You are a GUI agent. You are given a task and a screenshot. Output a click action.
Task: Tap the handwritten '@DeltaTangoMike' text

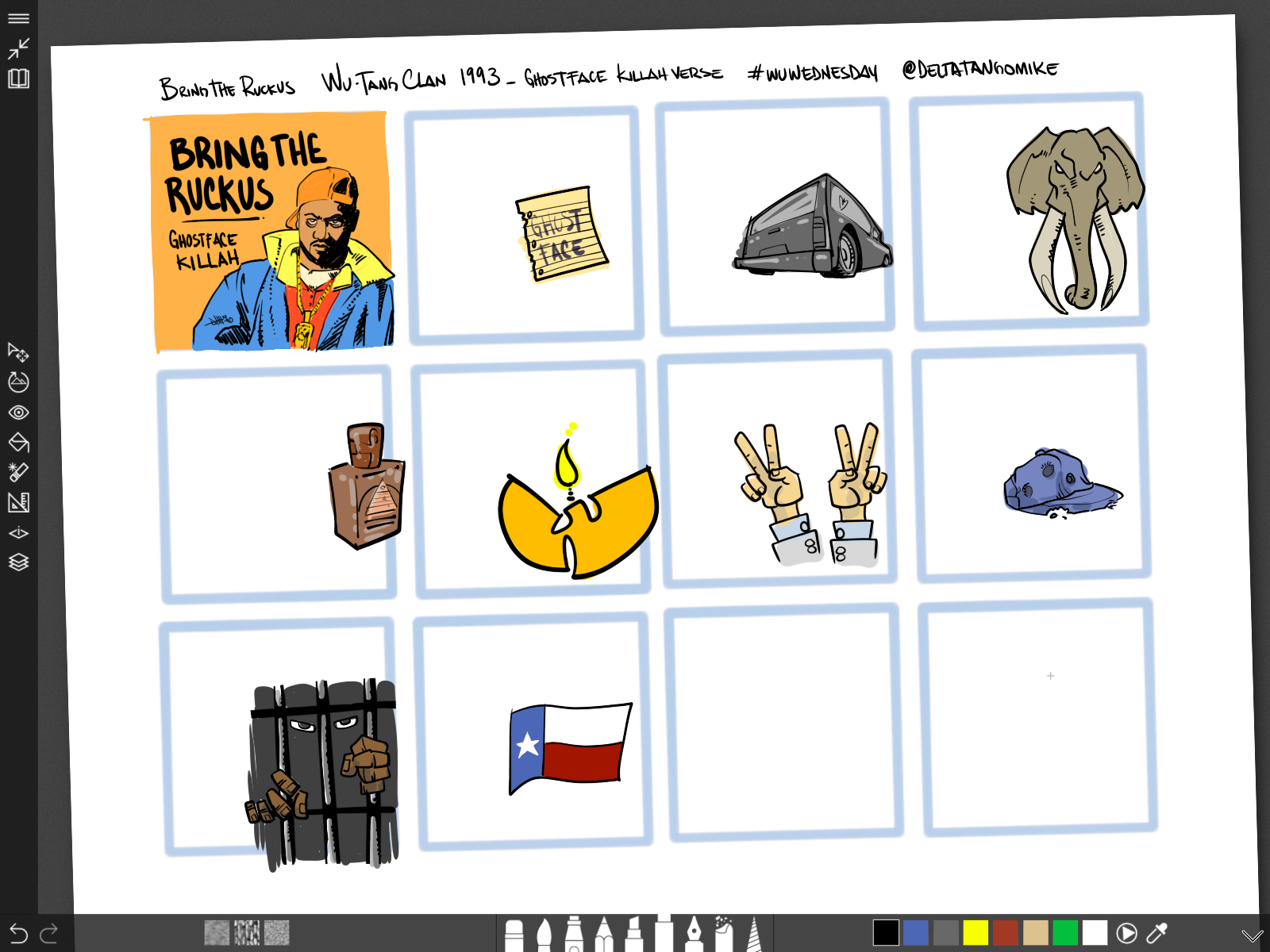click(x=980, y=69)
